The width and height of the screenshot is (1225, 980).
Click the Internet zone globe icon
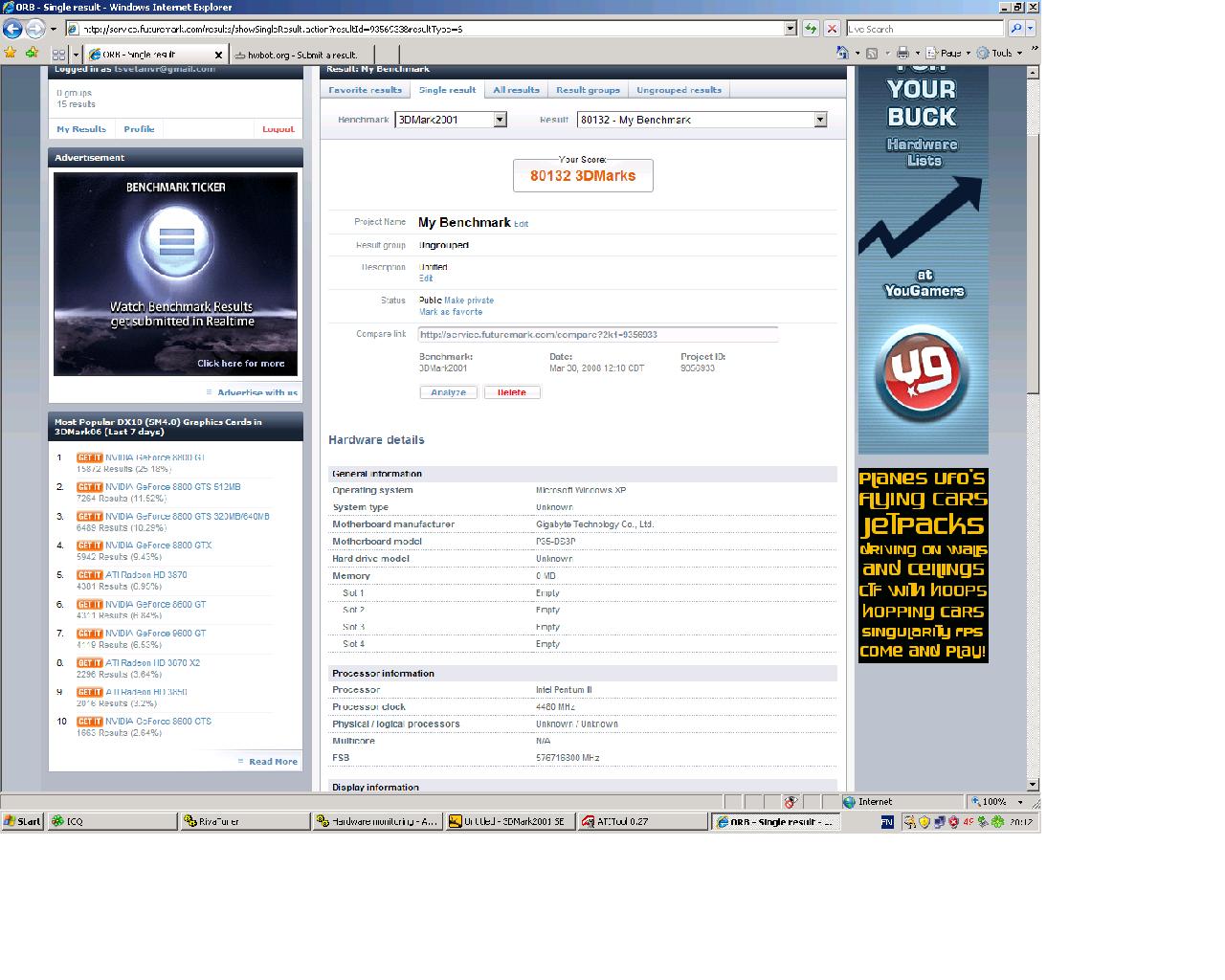849,802
